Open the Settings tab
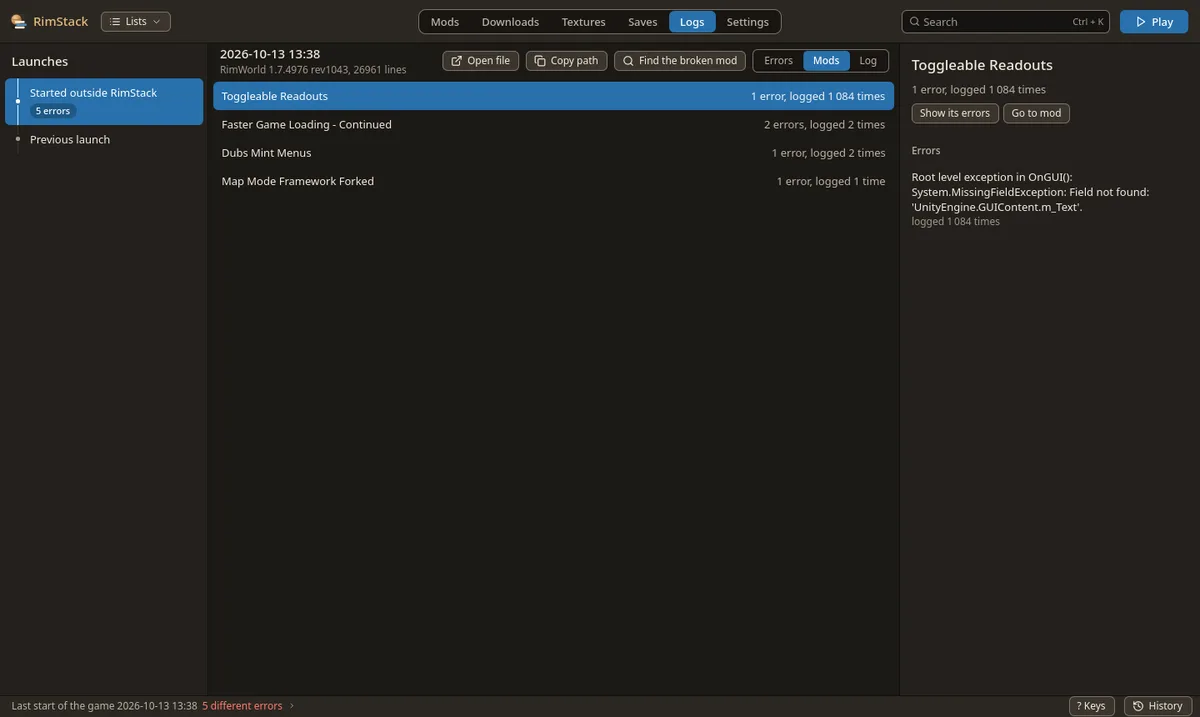The height and width of the screenshot is (717, 1200). 748,21
